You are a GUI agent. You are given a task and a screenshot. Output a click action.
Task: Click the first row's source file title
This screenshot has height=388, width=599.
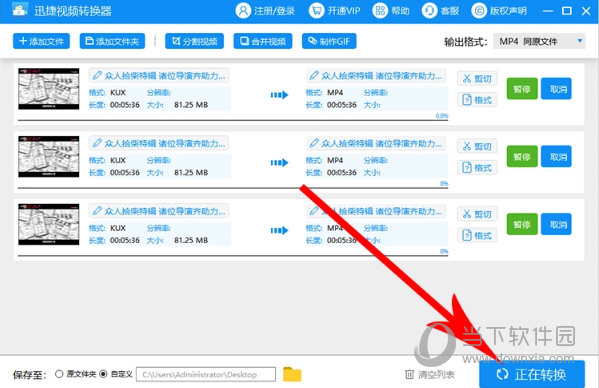[165, 76]
